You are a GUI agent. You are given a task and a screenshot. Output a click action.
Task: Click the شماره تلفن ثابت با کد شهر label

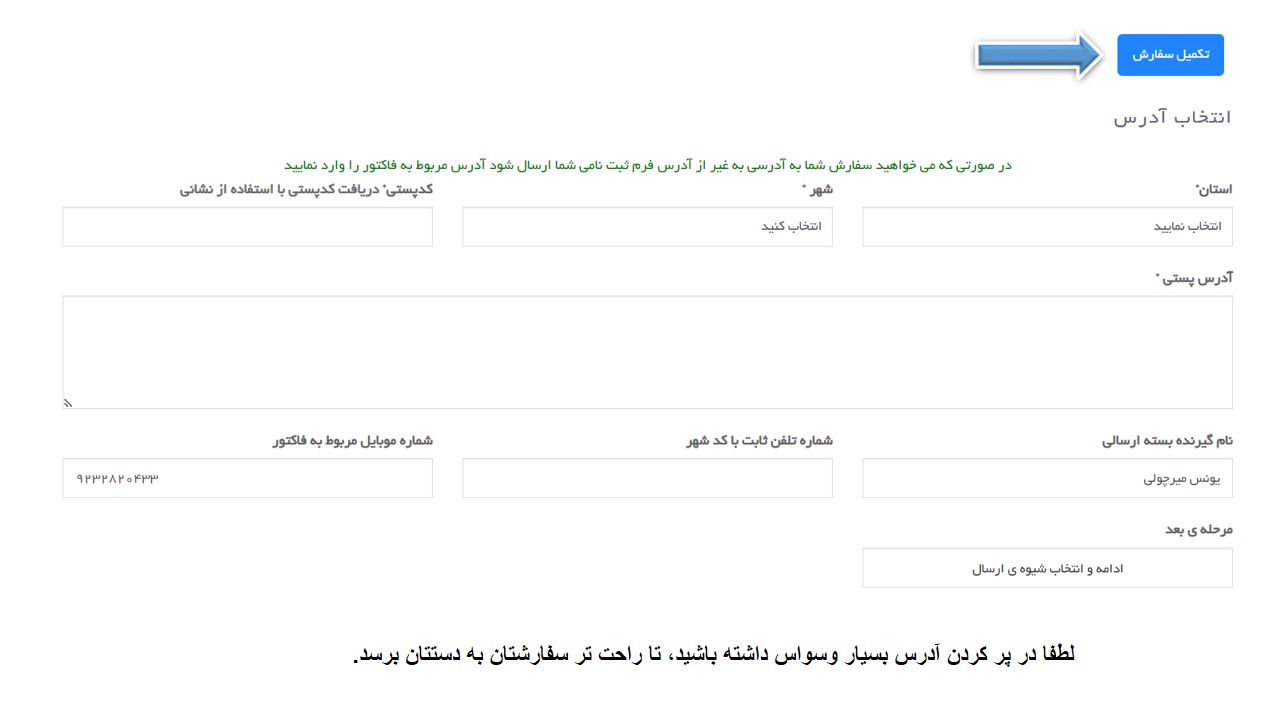[x=759, y=441]
